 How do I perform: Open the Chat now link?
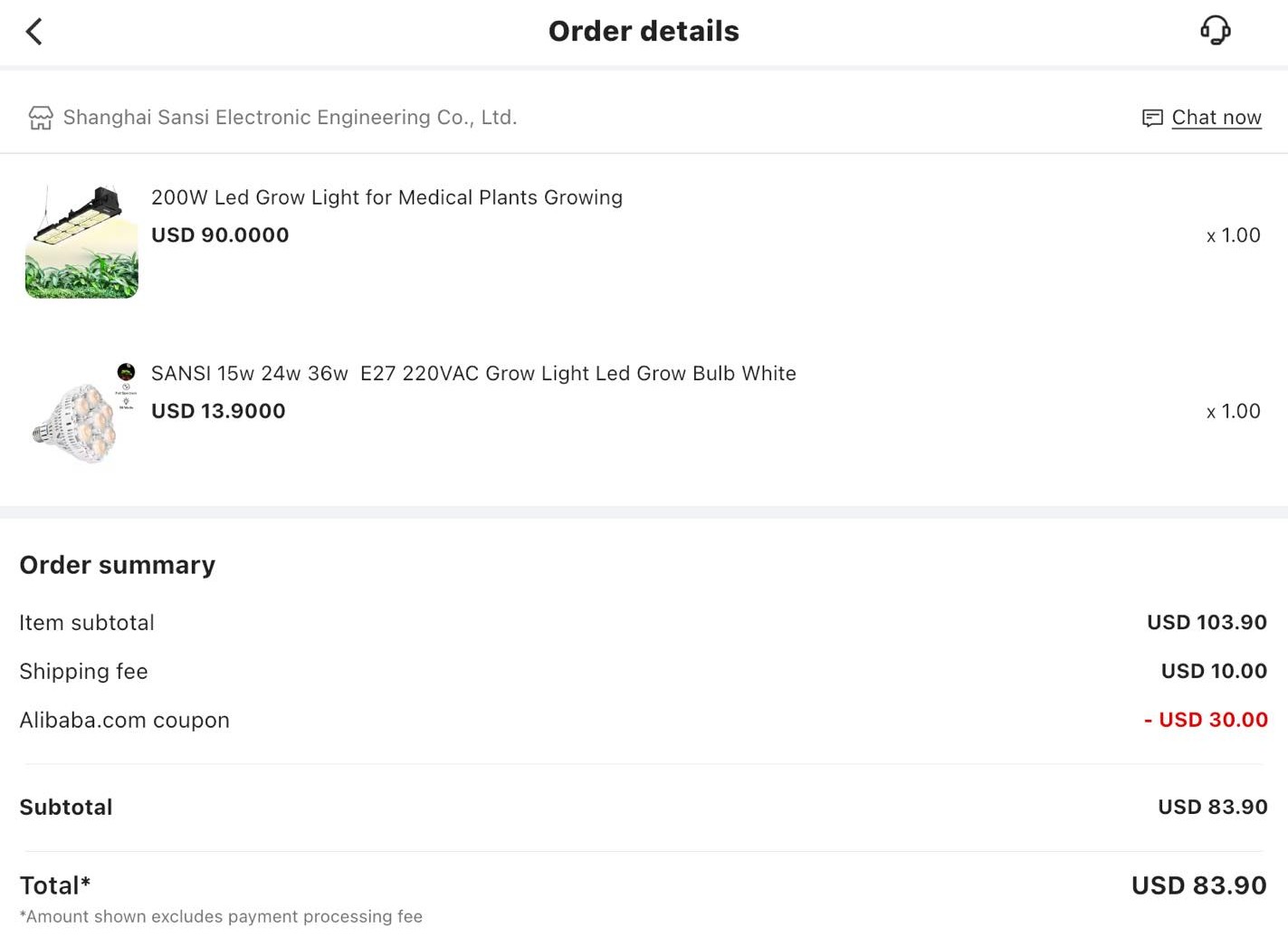point(1216,118)
